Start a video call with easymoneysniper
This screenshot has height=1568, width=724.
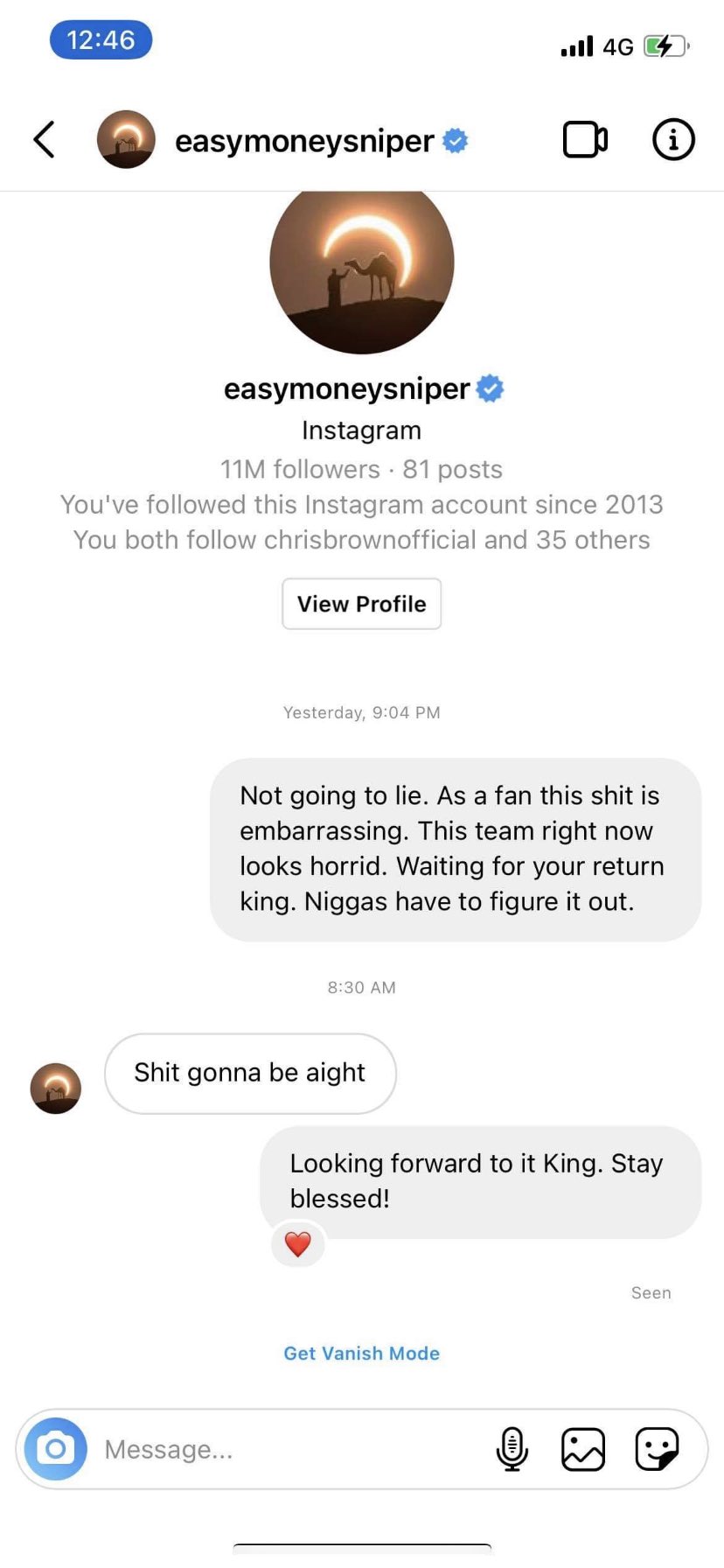(585, 139)
